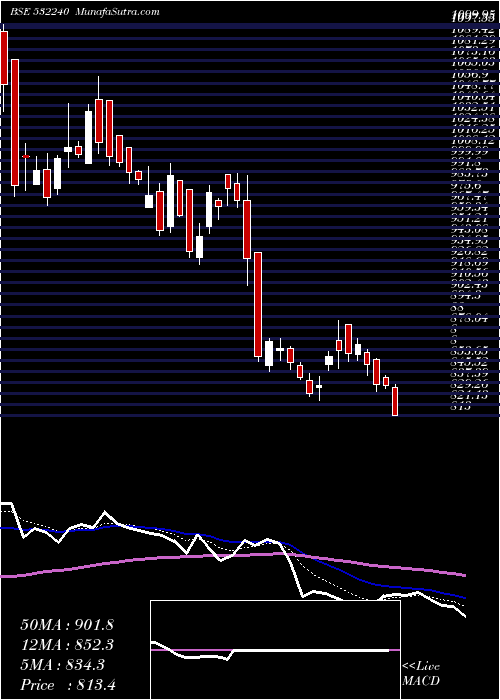
Task: Click the last red candlestick closing near 813
Action: (x=395, y=401)
